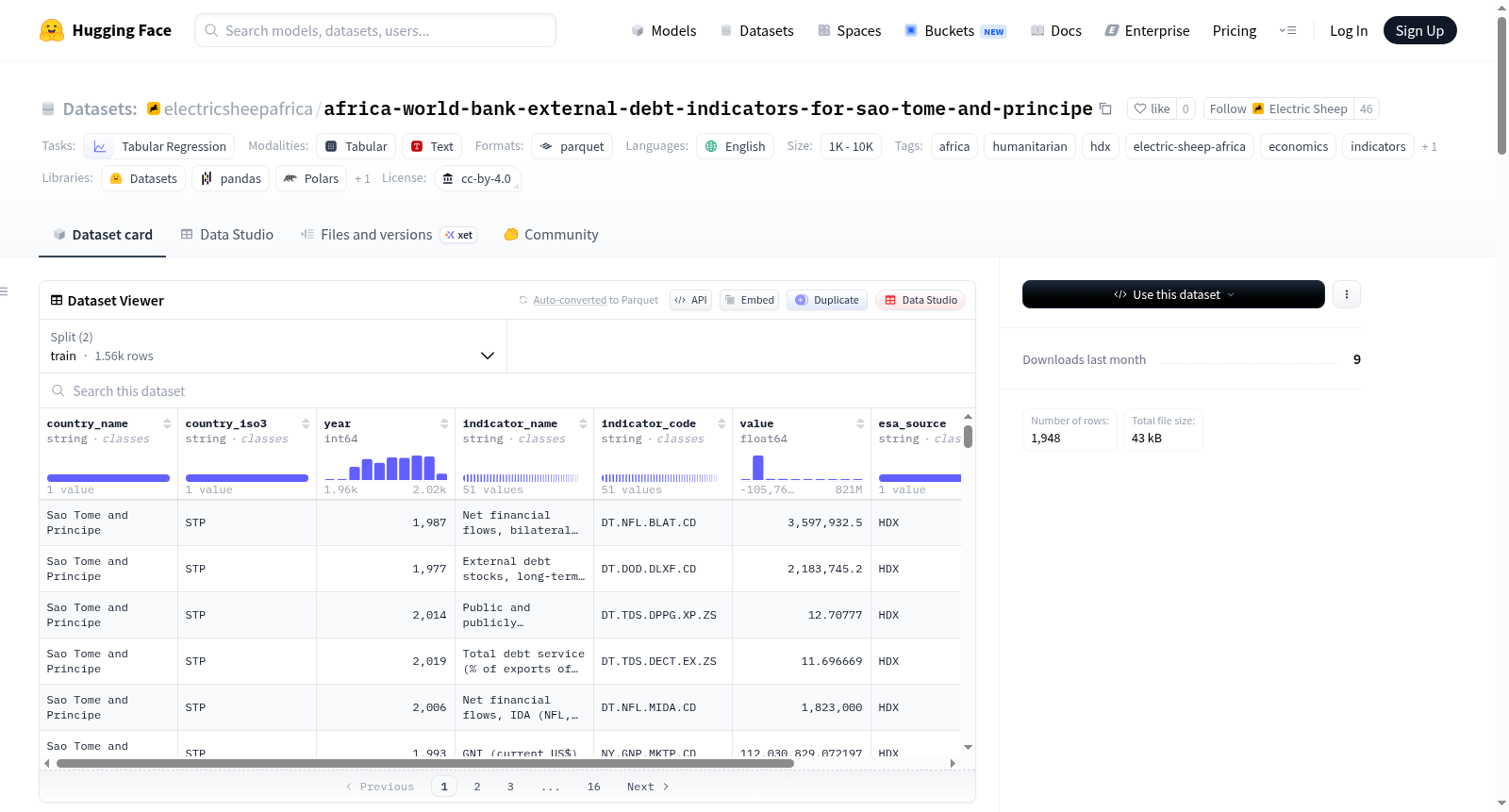
Task: Click the Embed button
Action: [x=749, y=300]
